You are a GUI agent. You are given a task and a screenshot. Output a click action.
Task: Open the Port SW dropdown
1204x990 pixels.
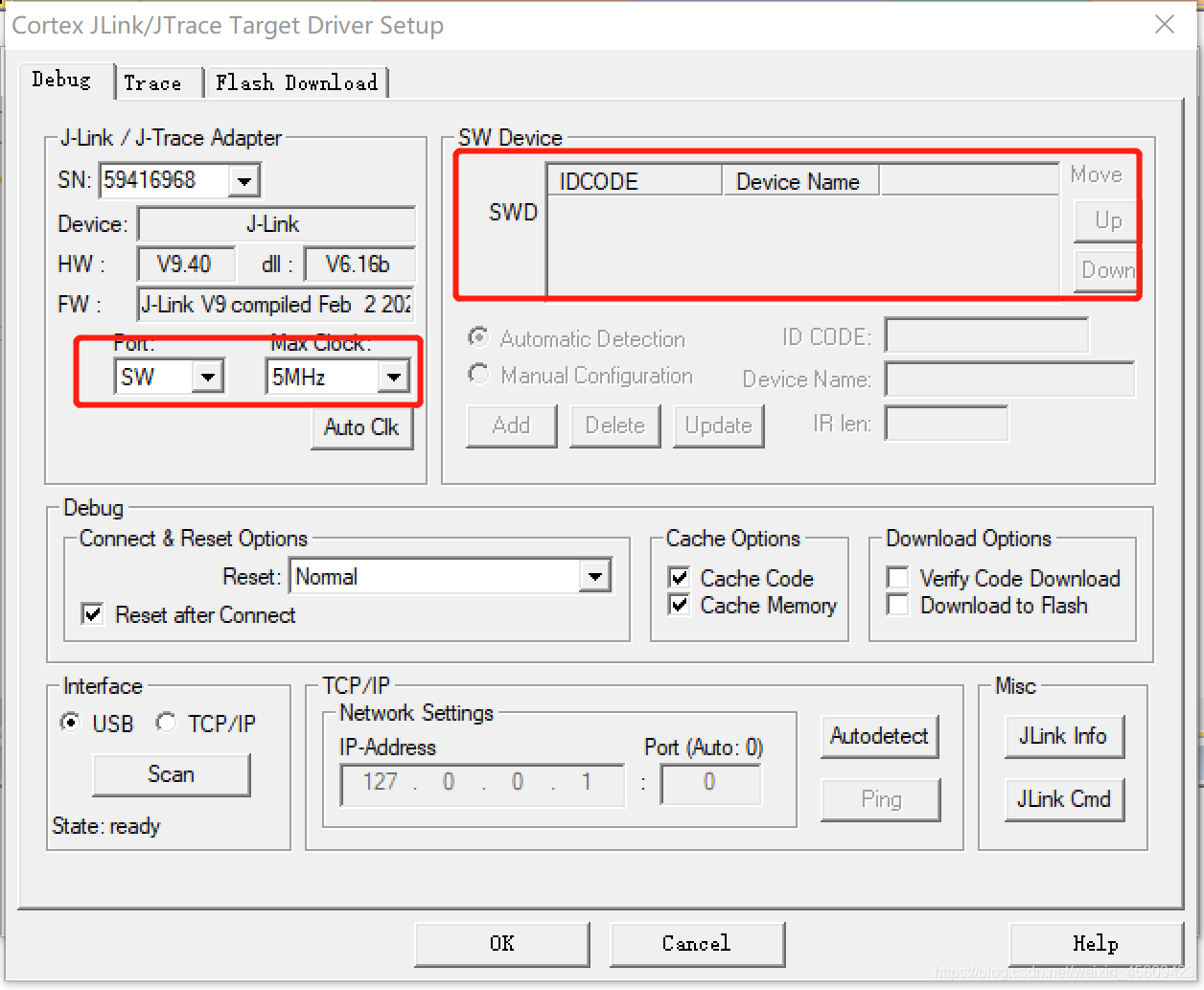(x=207, y=377)
